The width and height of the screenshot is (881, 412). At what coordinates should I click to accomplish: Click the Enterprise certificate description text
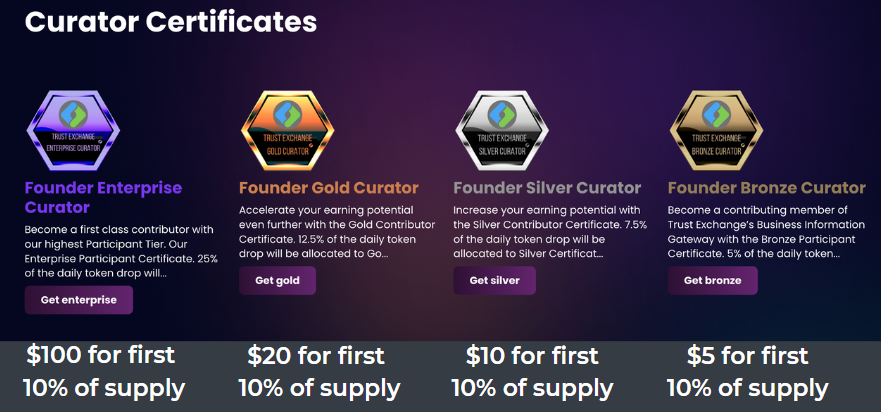[121, 252]
